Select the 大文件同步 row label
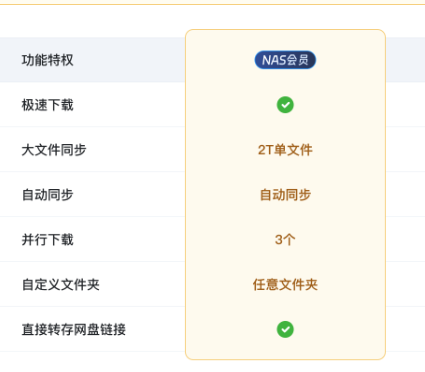This screenshot has width=425, height=372. [54, 150]
